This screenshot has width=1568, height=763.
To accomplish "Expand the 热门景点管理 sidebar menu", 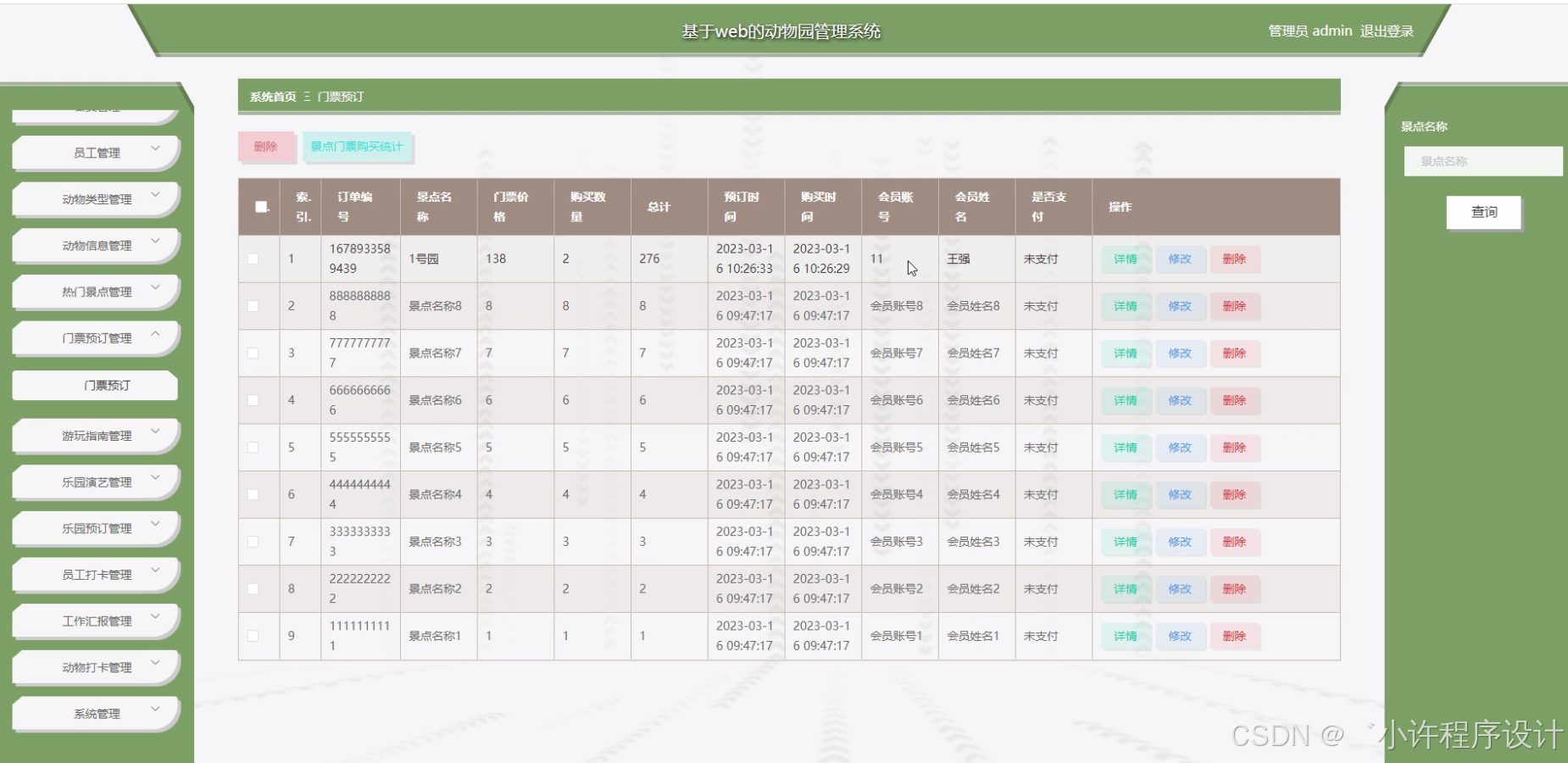I will pos(96,292).
